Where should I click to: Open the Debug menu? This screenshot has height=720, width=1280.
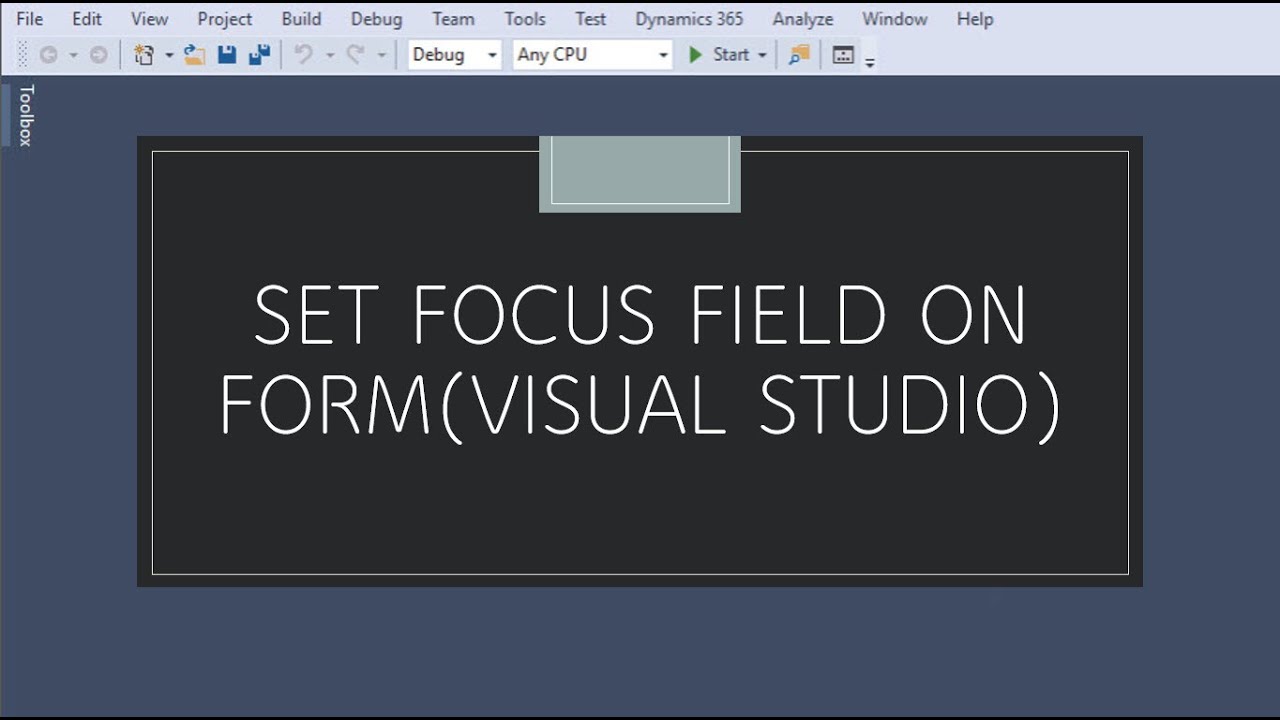click(376, 19)
